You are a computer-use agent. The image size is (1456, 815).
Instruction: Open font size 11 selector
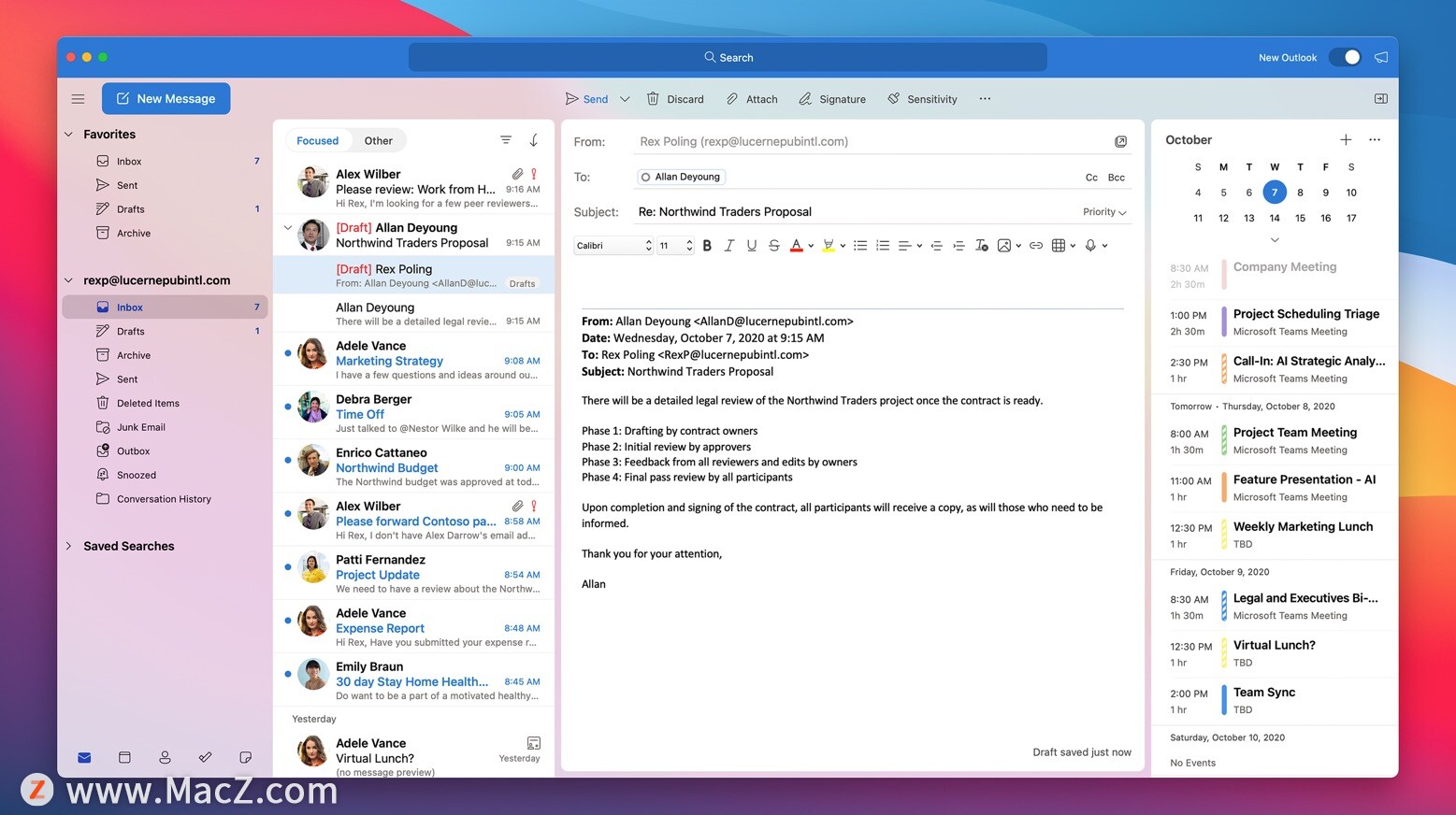pyautogui.click(x=675, y=246)
